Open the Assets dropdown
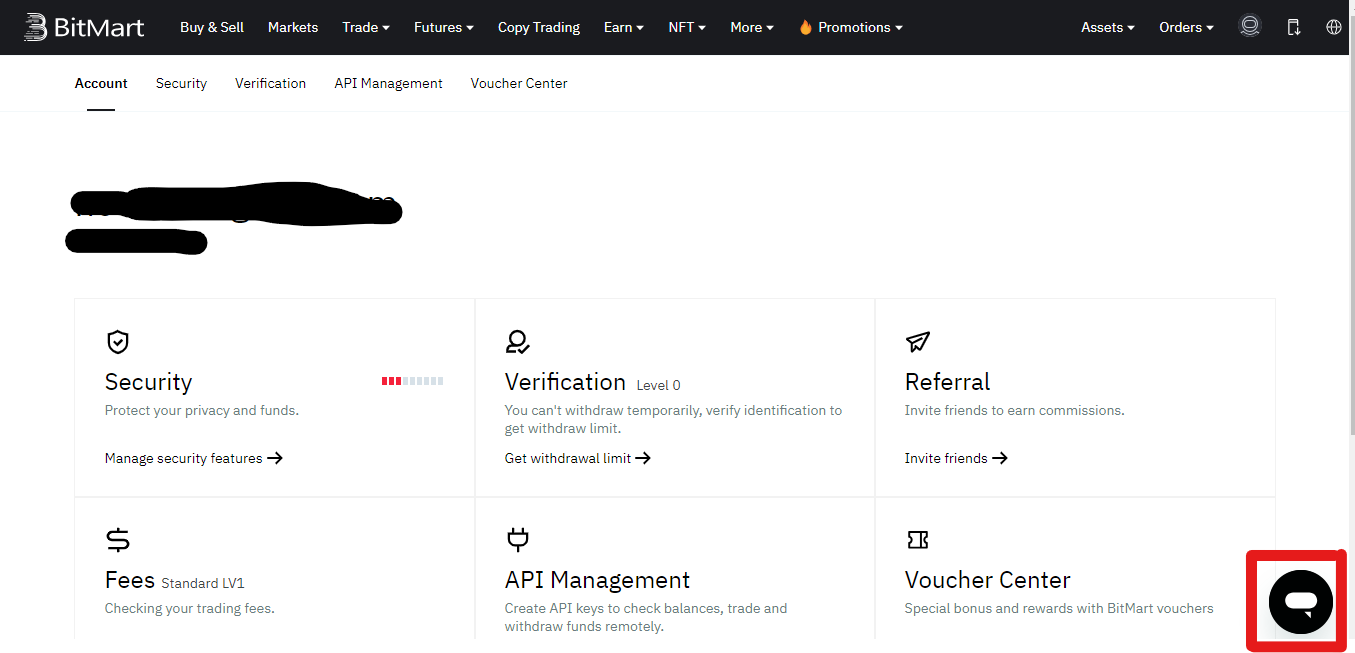 tap(1108, 27)
